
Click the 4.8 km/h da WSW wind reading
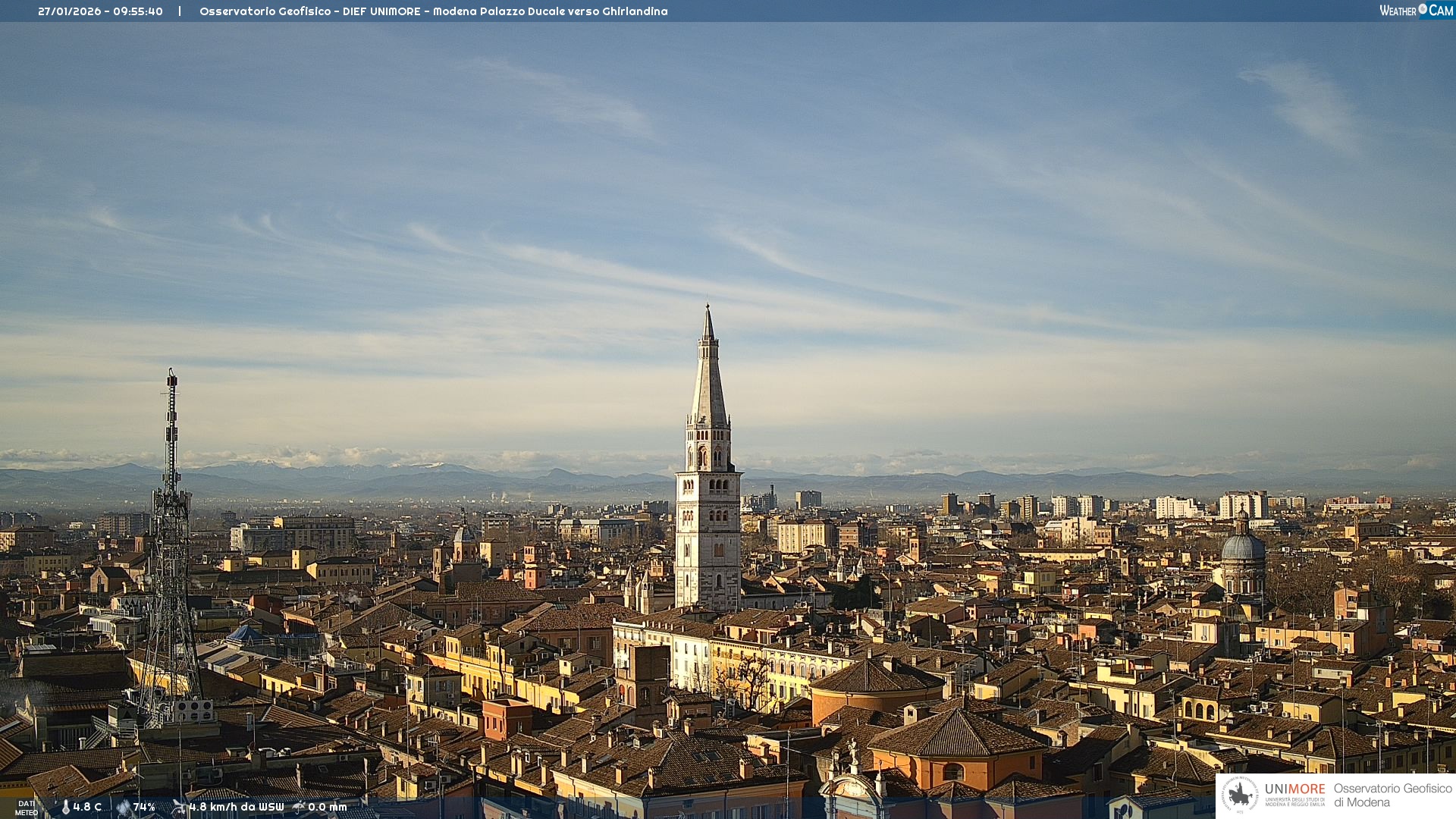tap(236, 807)
